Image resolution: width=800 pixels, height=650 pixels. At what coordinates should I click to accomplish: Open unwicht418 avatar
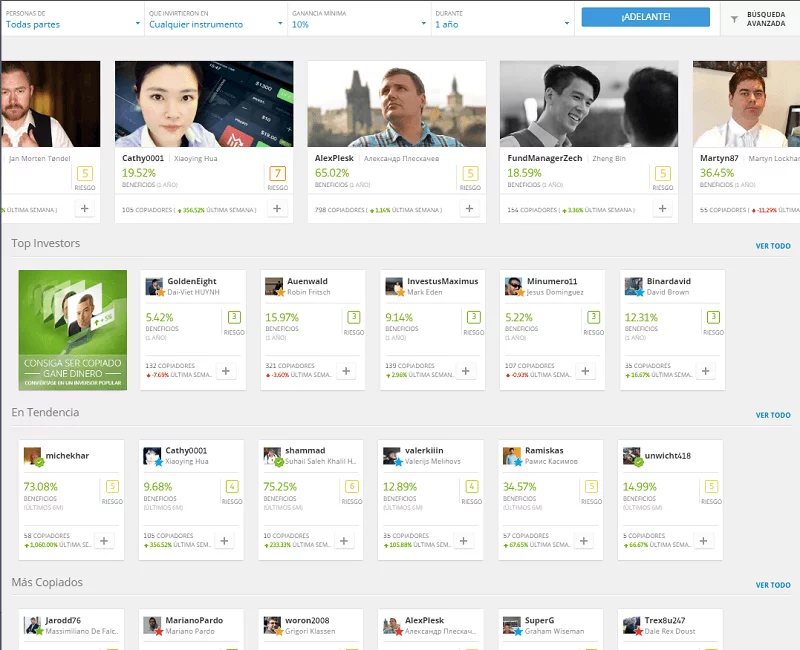pyautogui.click(x=632, y=456)
